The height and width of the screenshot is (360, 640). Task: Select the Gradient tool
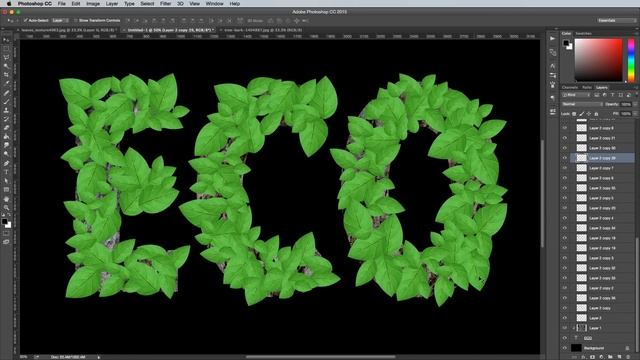6,137
